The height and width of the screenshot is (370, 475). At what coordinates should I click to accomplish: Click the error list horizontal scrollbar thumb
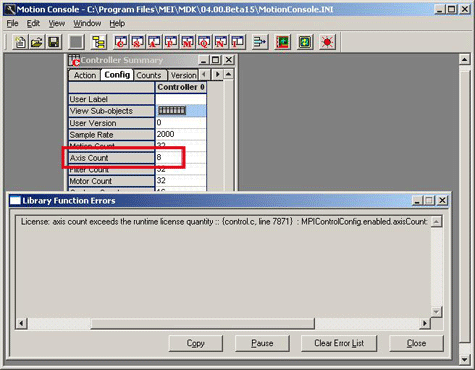tap(202, 323)
